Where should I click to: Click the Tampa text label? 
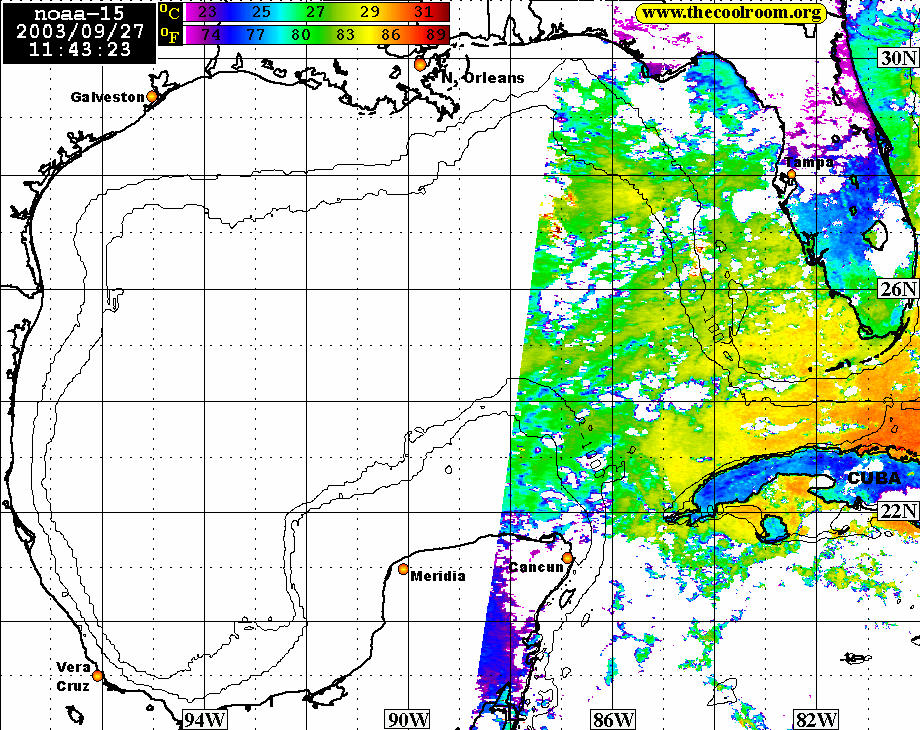[810, 161]
